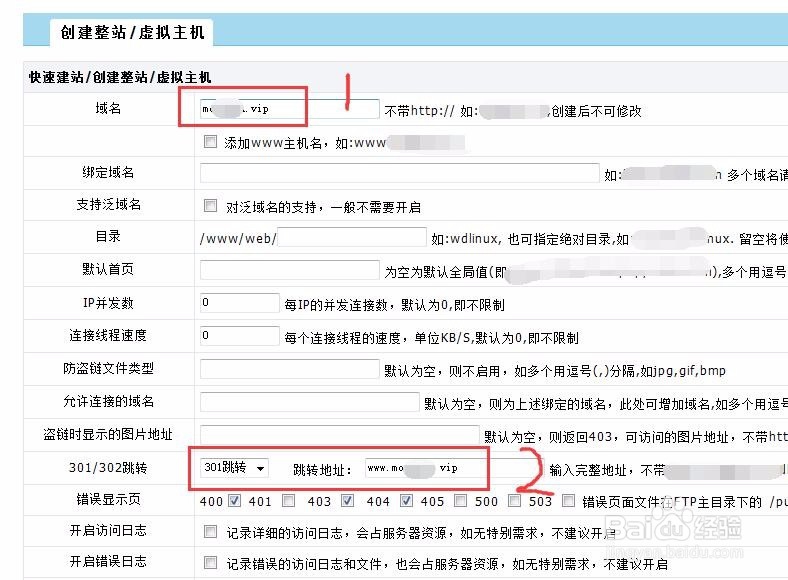This screenshot has height=580, width=788.
Task: Click the IP并发数 input field
Action: point(240,303)
